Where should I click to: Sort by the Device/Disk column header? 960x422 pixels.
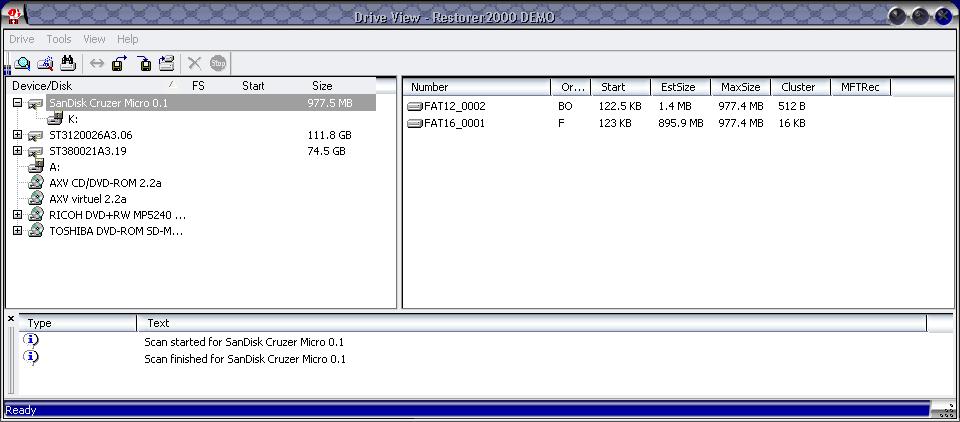(93, 86)
